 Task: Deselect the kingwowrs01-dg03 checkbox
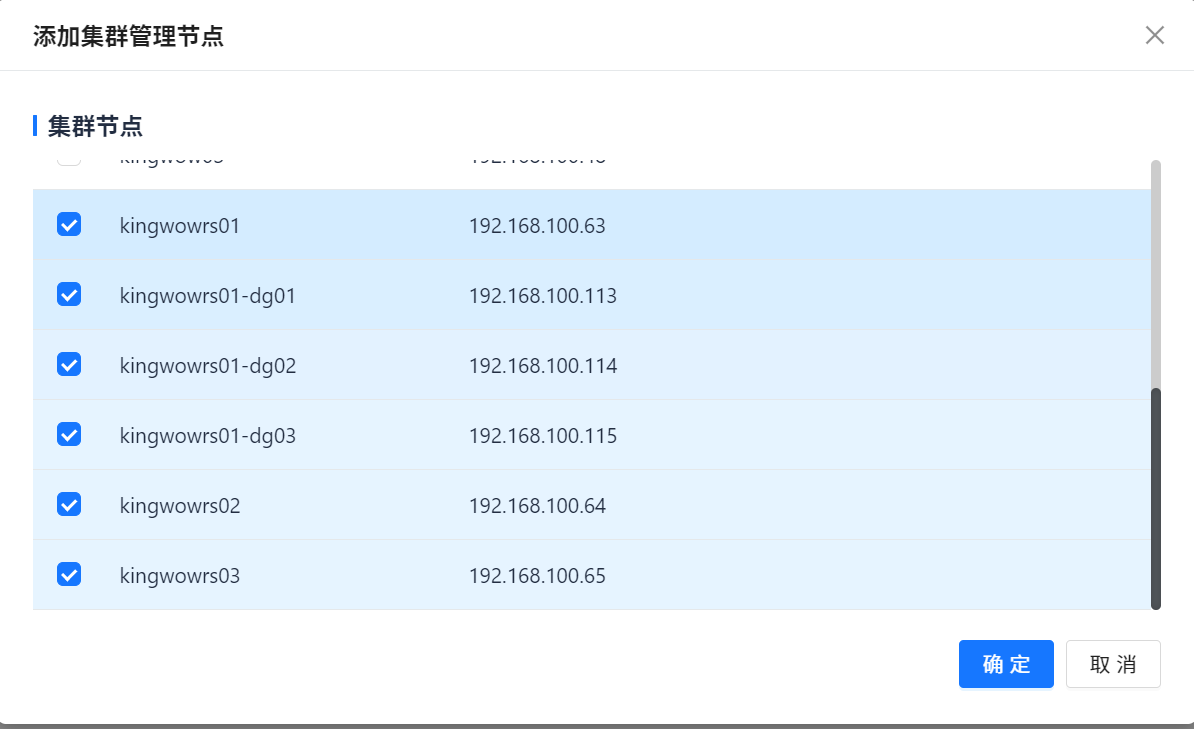click(69, 435)
